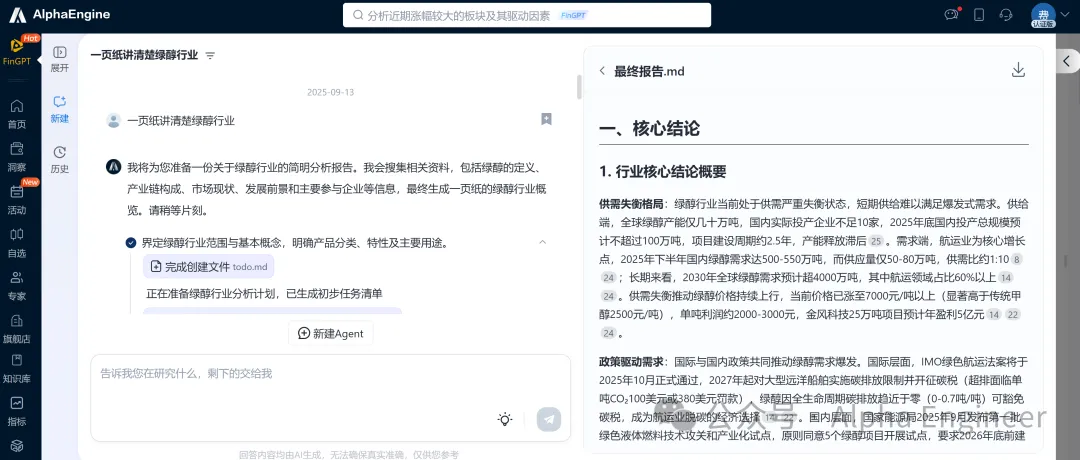The width and height of the screenshot is (1080, 460).
Task: Open 洞察 insights section
Action: pos(17,156)
